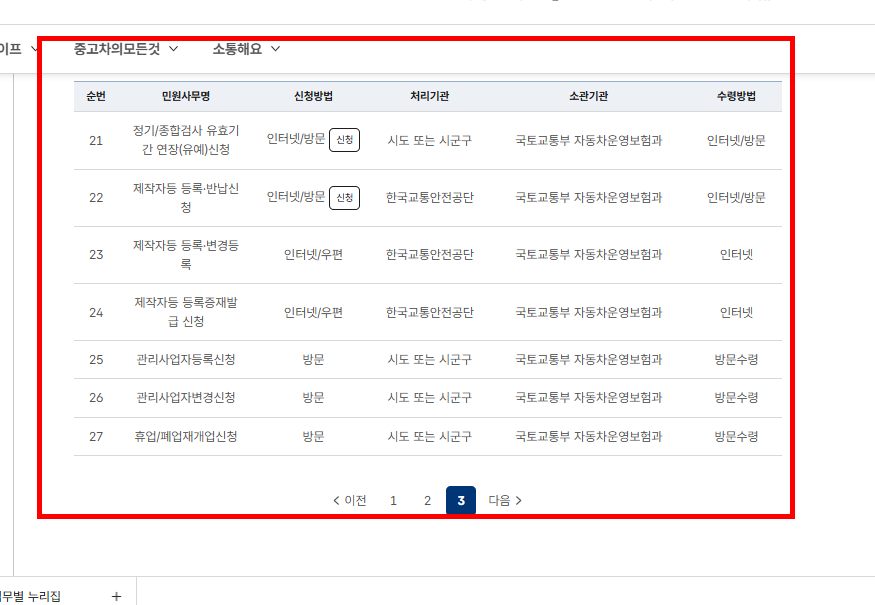Click the 다음 next page control
875x605 pixels.
tap(505, 500)
